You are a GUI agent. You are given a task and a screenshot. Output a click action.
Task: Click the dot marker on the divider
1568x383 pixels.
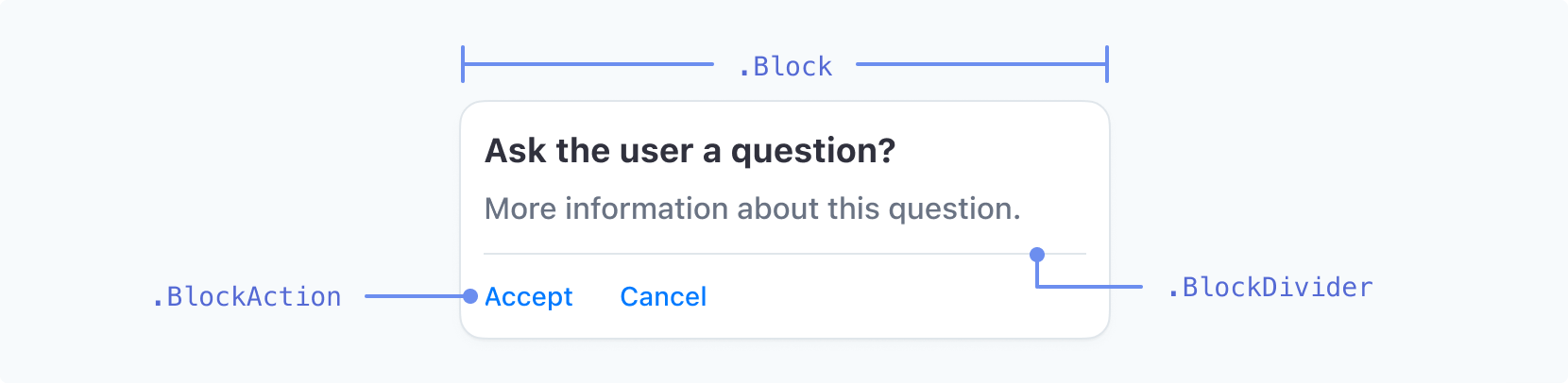(x=1037, y=255)
